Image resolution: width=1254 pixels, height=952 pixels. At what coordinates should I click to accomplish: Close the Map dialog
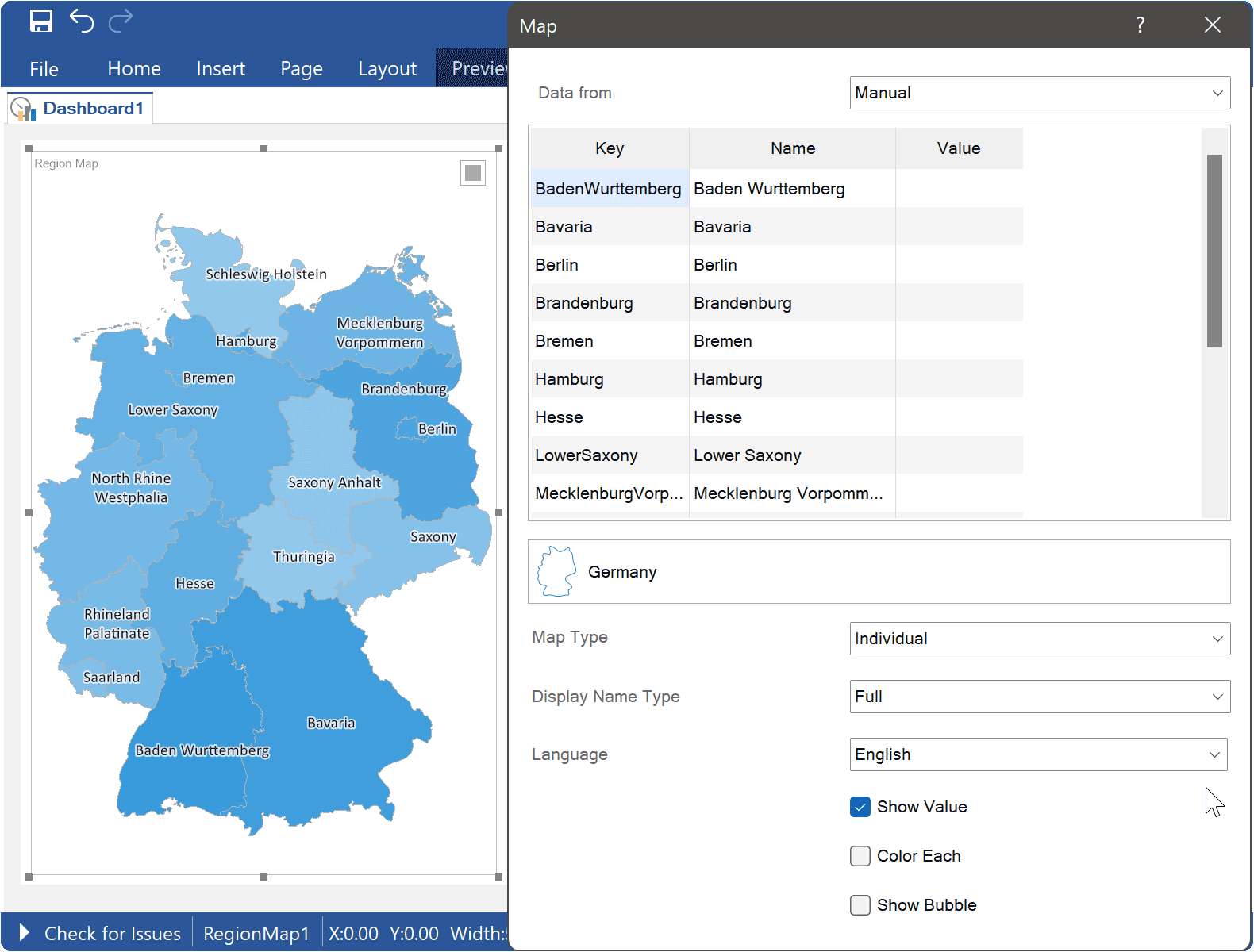click(x=1212, y=25)
